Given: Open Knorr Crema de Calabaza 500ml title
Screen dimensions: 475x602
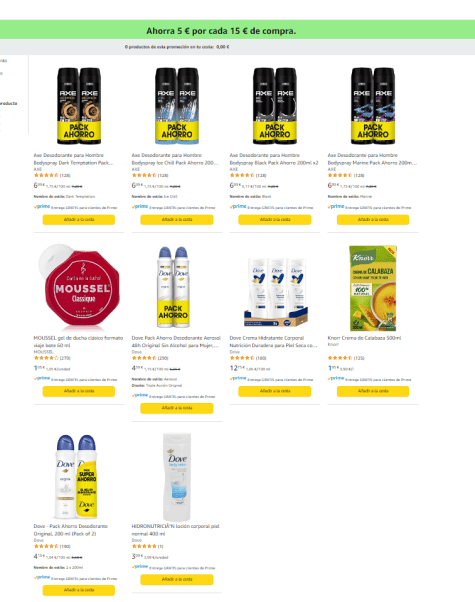Looking at the screenshot, I should click(364, 338).
